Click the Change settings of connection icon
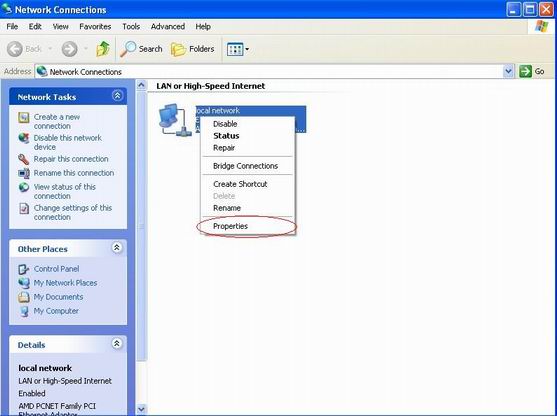This screenshot has width=557, height=416. click(24, 209)
